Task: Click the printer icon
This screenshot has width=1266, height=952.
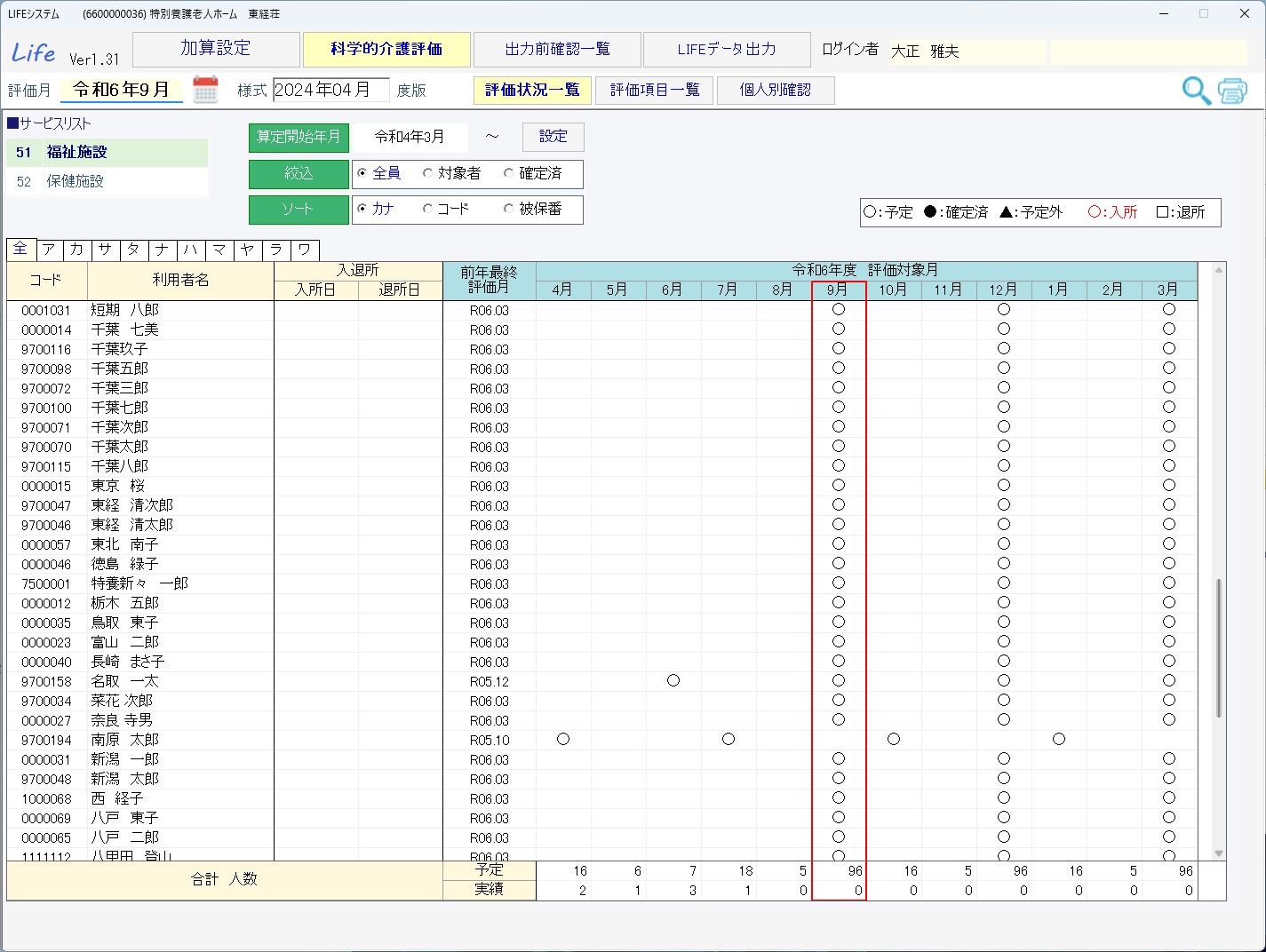Action: (x=1232, y=91)
